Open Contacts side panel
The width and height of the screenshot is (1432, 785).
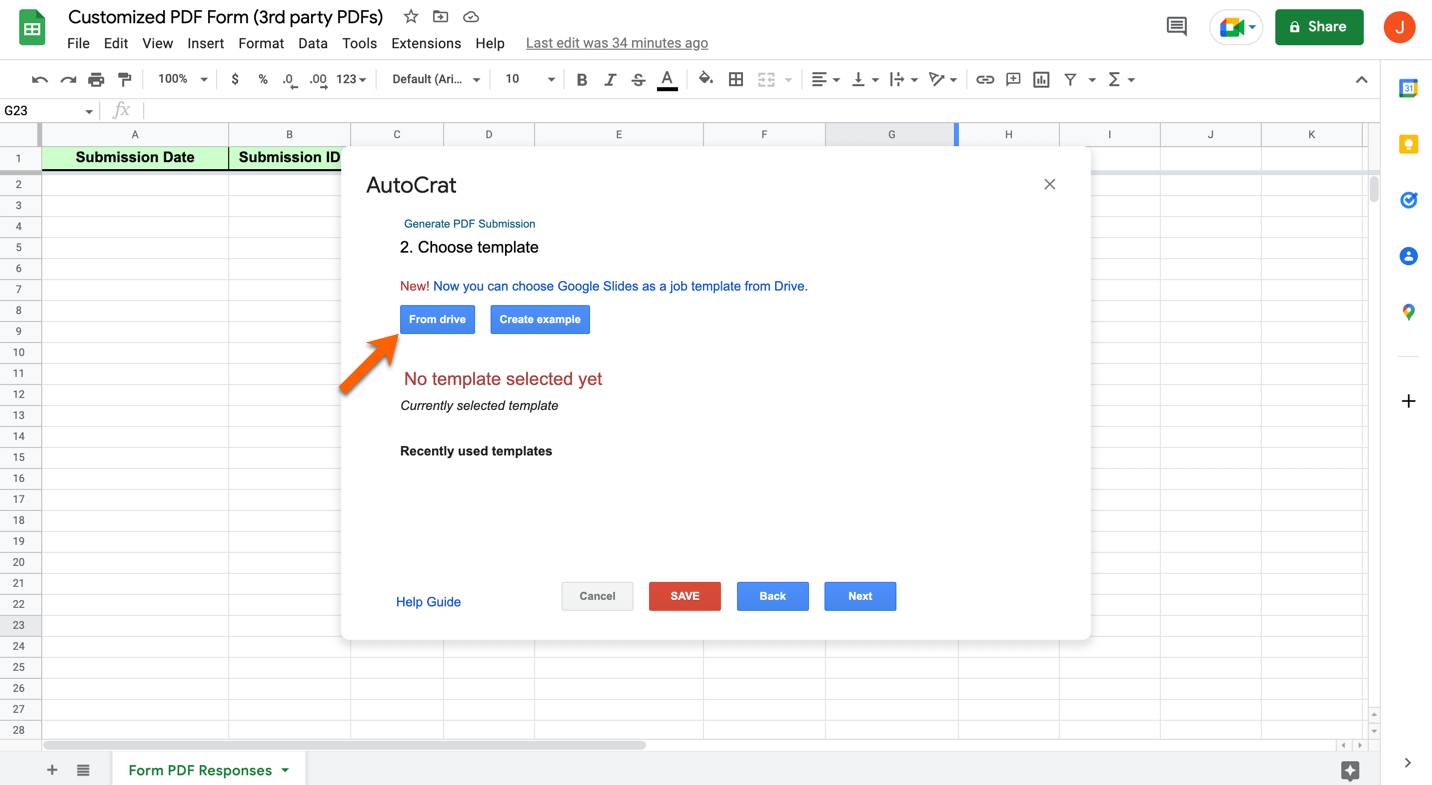coord(1408,256)
